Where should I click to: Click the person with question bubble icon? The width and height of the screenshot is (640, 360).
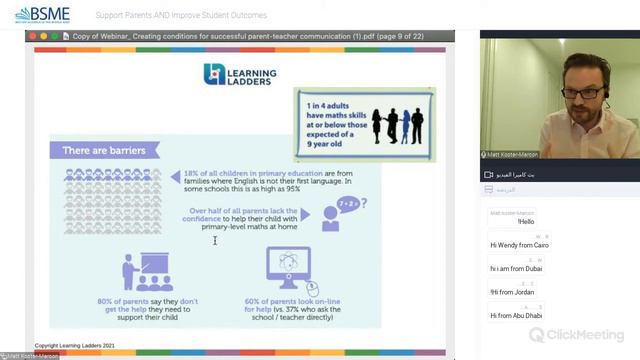(344, 214)
